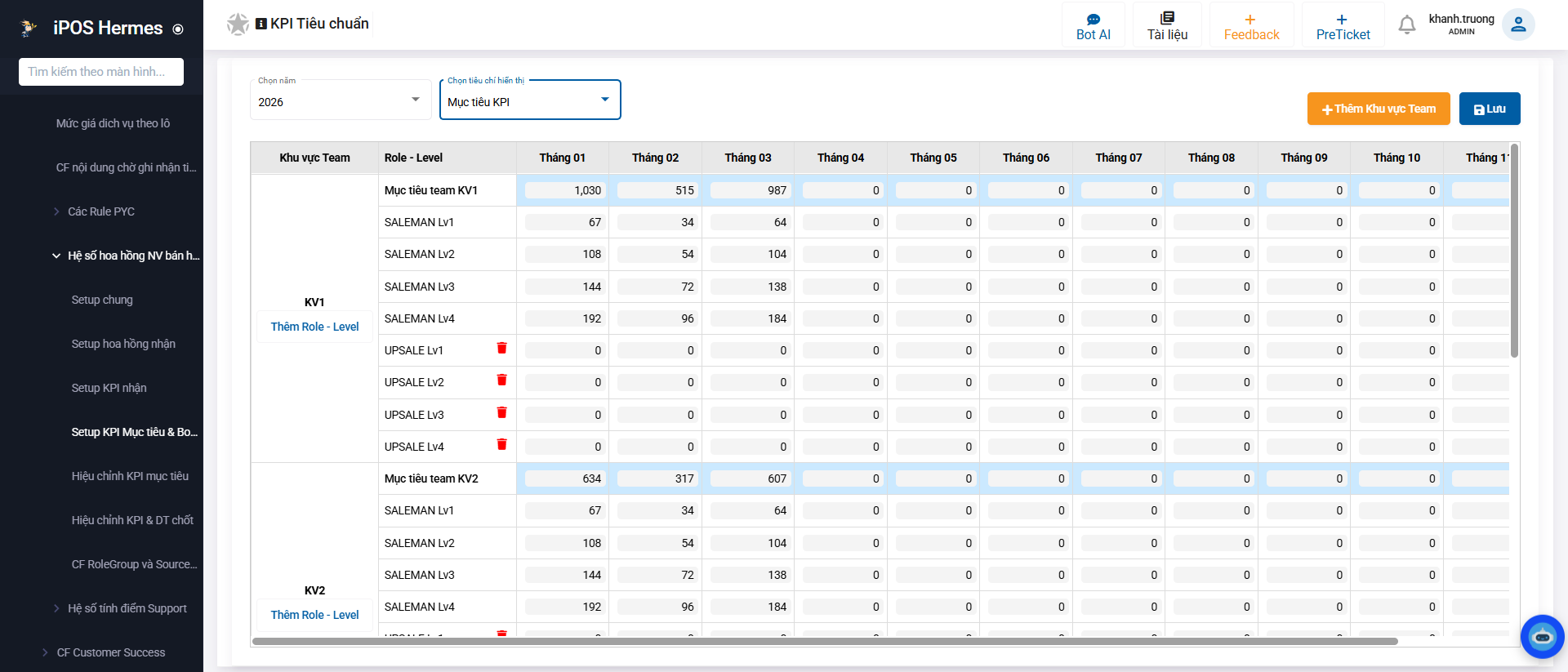
Task: Click Thêm Role - Level for KV1
Action: coord(314,327)
